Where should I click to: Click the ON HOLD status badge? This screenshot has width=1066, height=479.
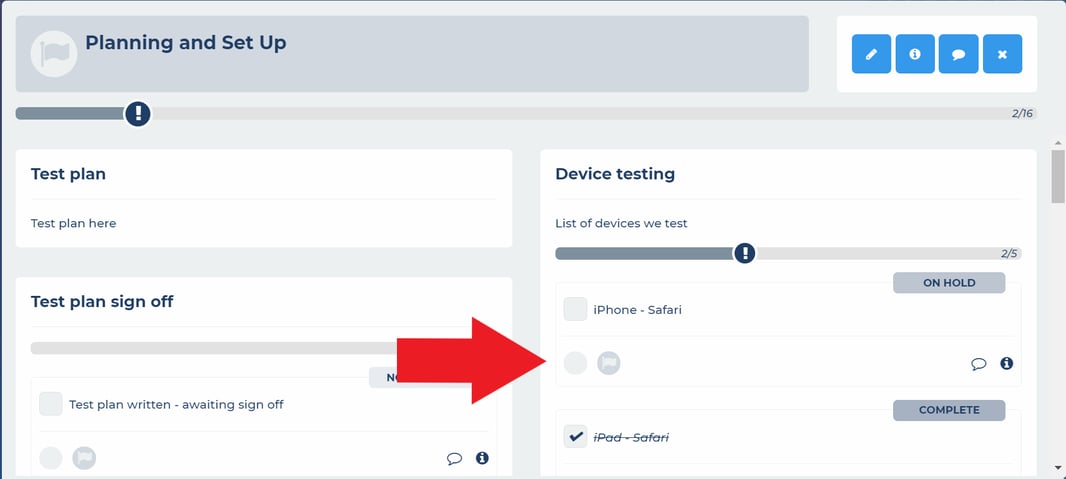coord(948,283)
